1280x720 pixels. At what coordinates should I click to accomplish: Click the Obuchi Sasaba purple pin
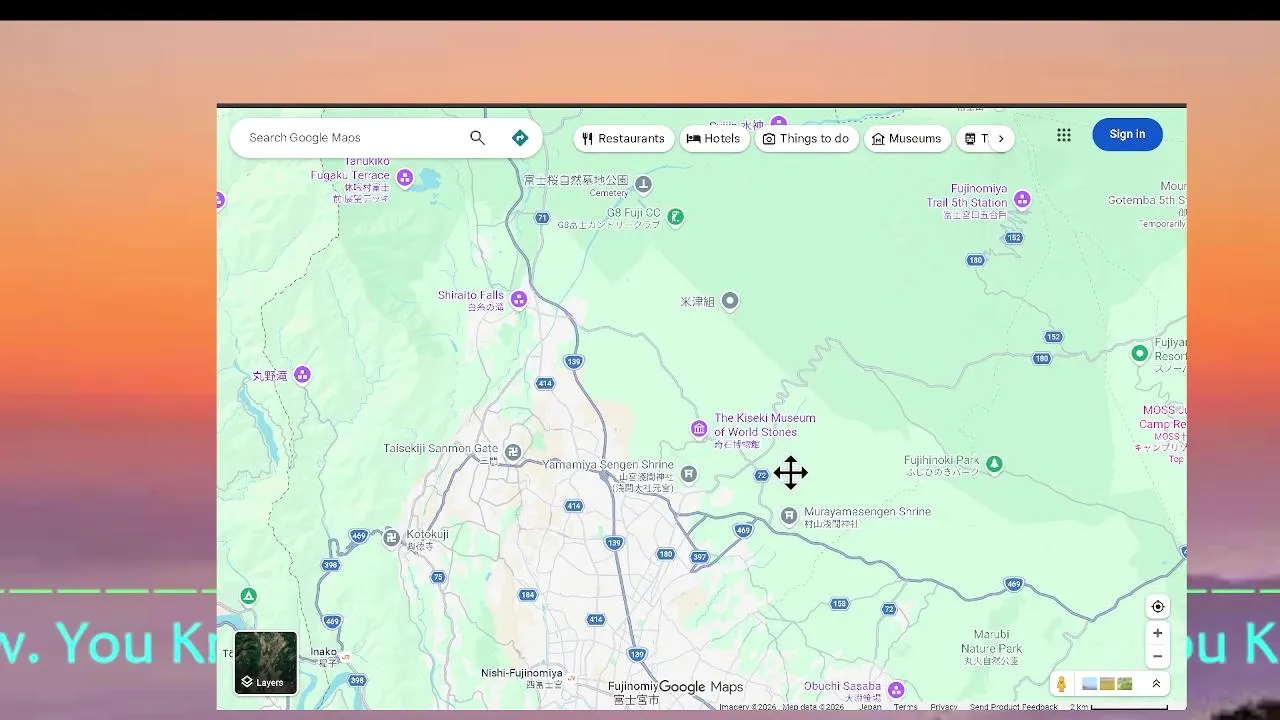897,690
